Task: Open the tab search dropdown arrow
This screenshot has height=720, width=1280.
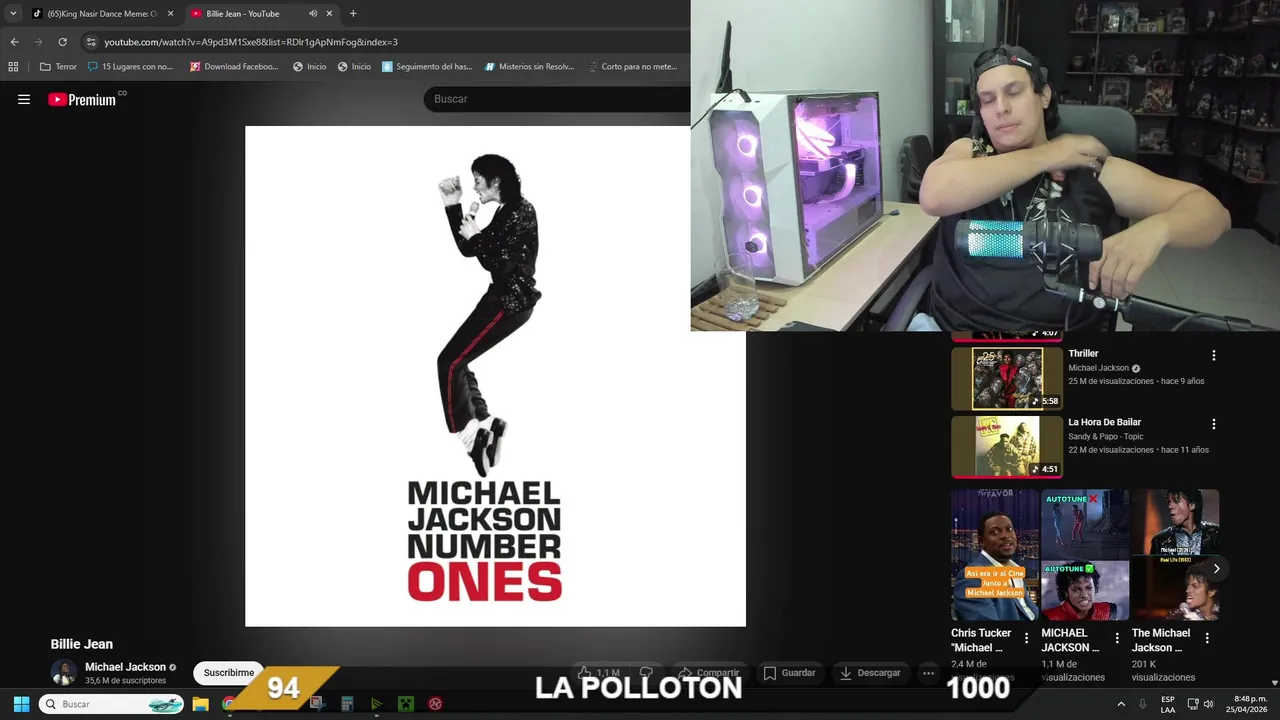Action: click(x=13, y=14)
